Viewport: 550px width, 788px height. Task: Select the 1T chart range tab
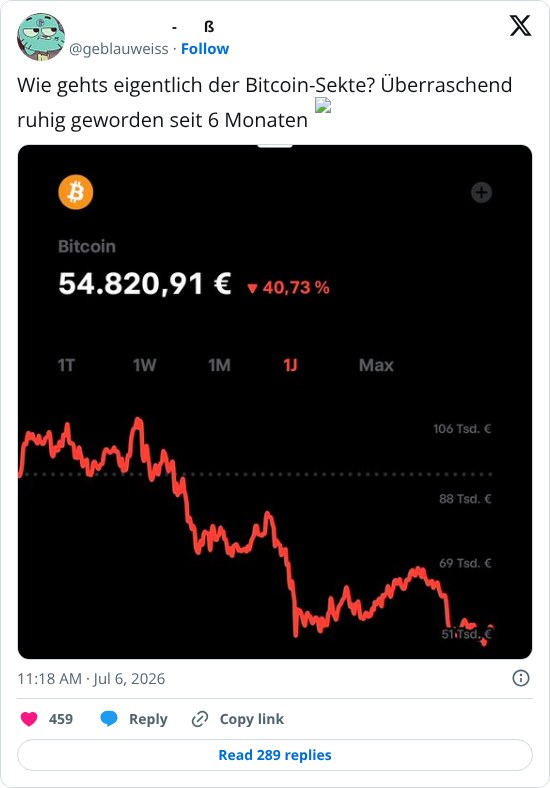66,365
